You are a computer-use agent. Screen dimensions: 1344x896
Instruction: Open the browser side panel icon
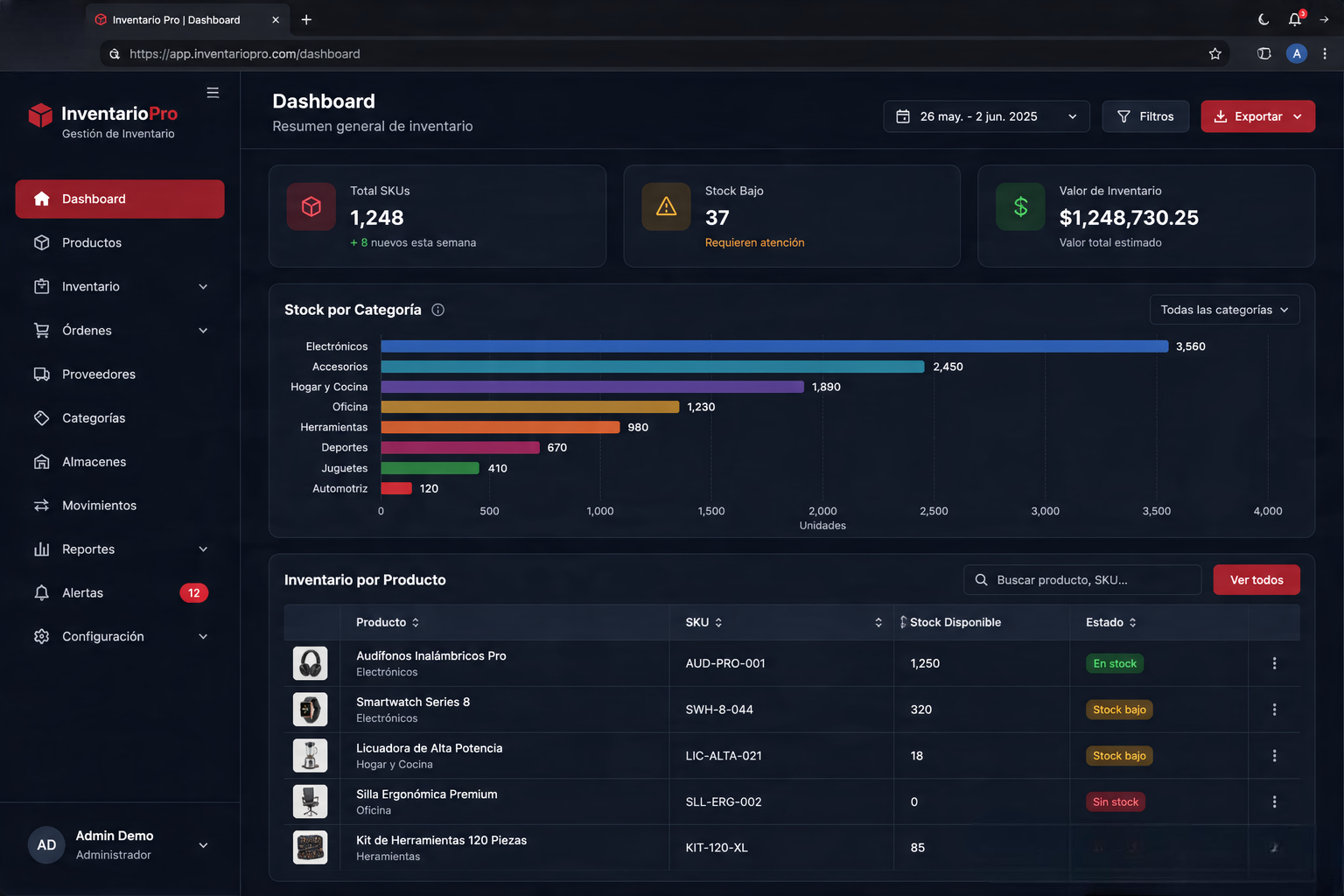(1264, 53)
